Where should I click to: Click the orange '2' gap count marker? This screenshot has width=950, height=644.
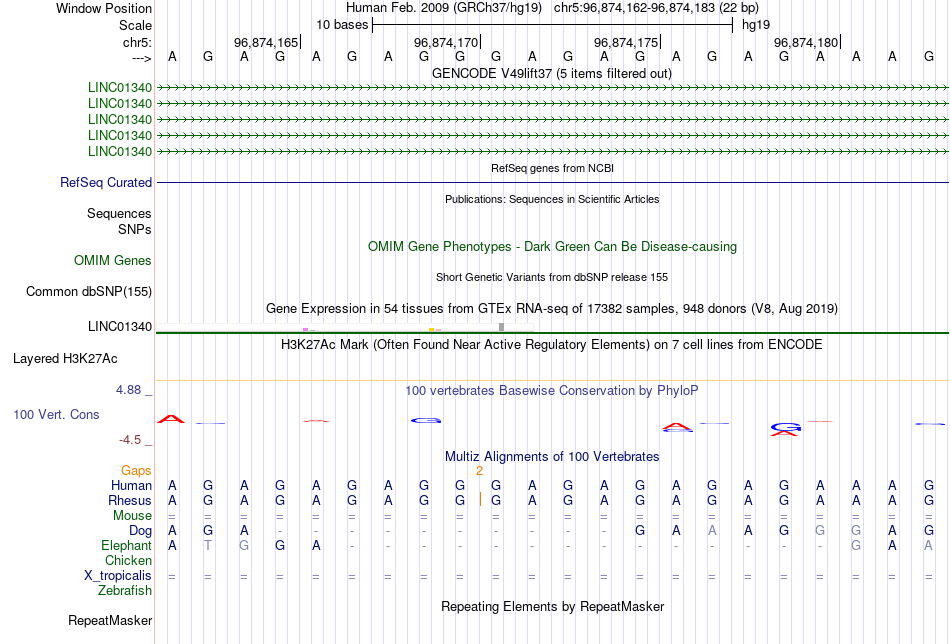pyautogui.click(x=479, y=471)
